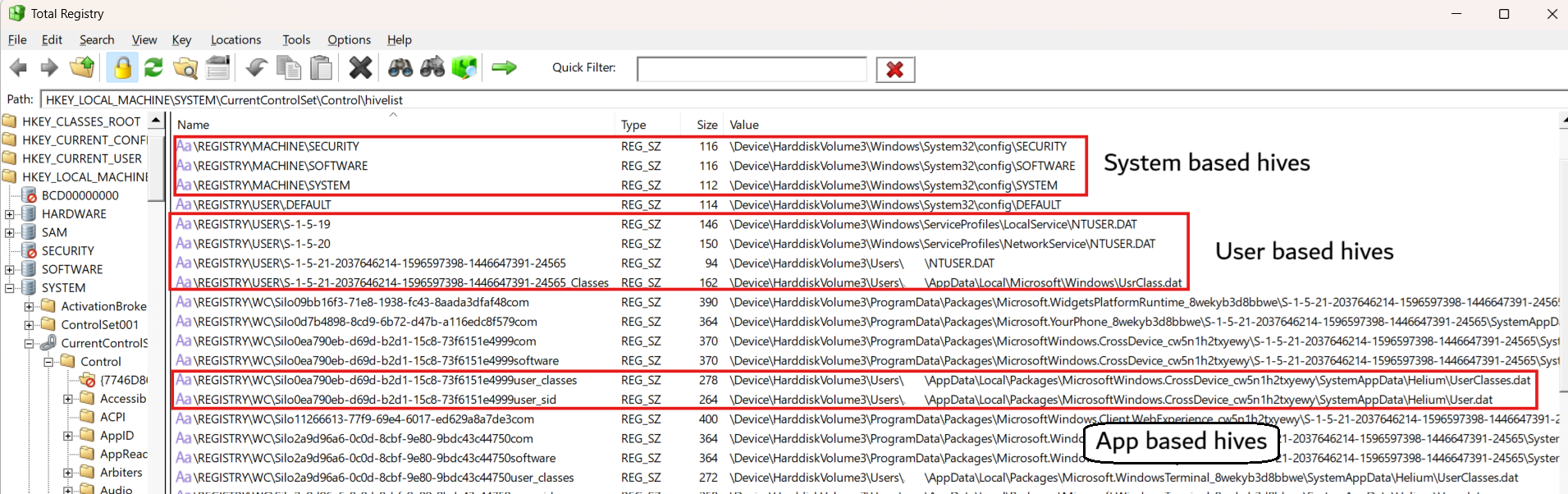Sort by the Value column header
Screen dimensions: 1568x494
(1141, 124)
